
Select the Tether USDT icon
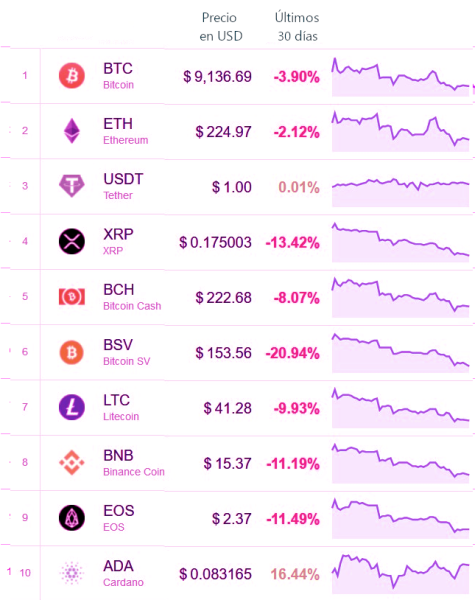point(72,186)
